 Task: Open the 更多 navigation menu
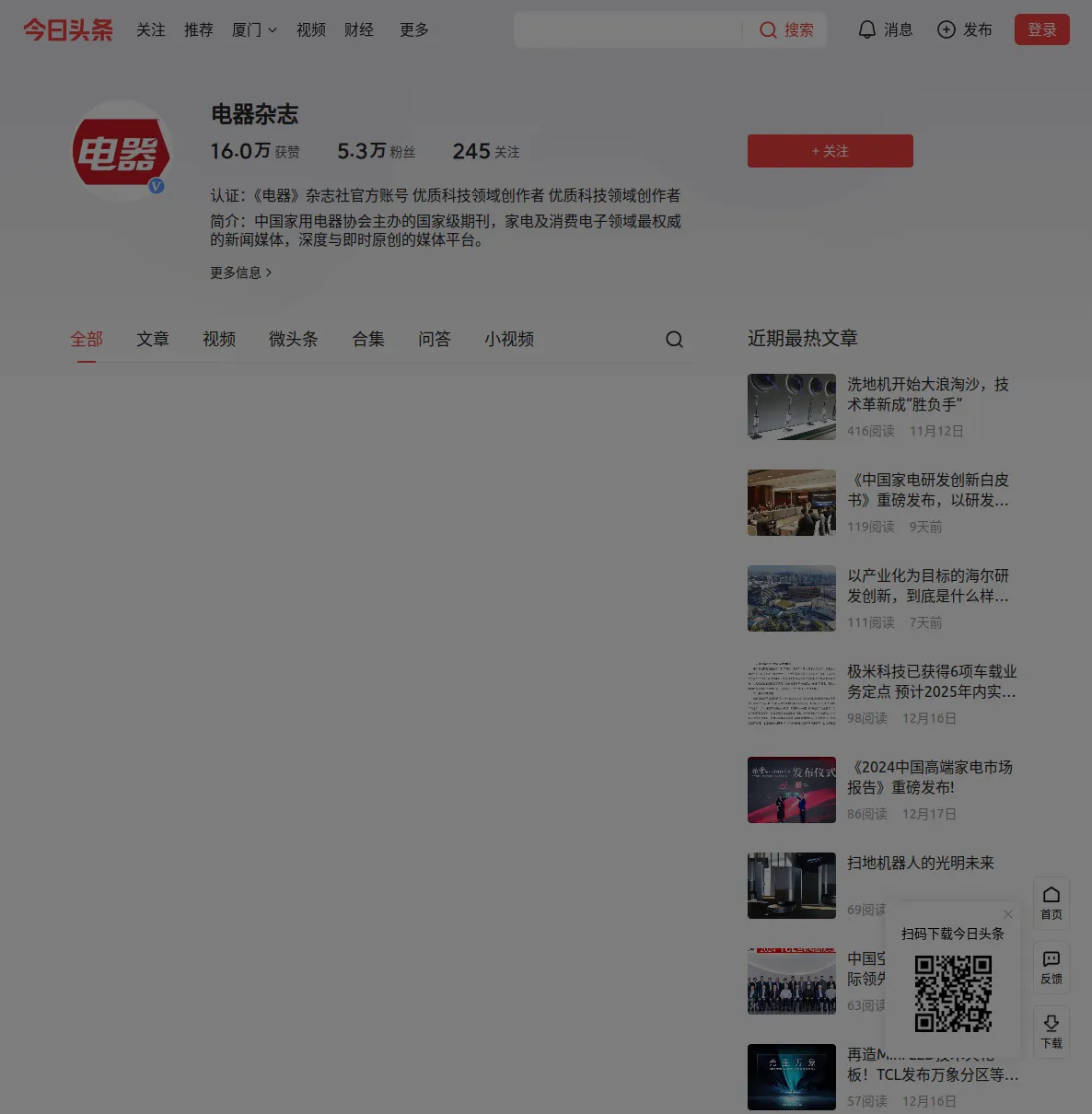[414, 29]
